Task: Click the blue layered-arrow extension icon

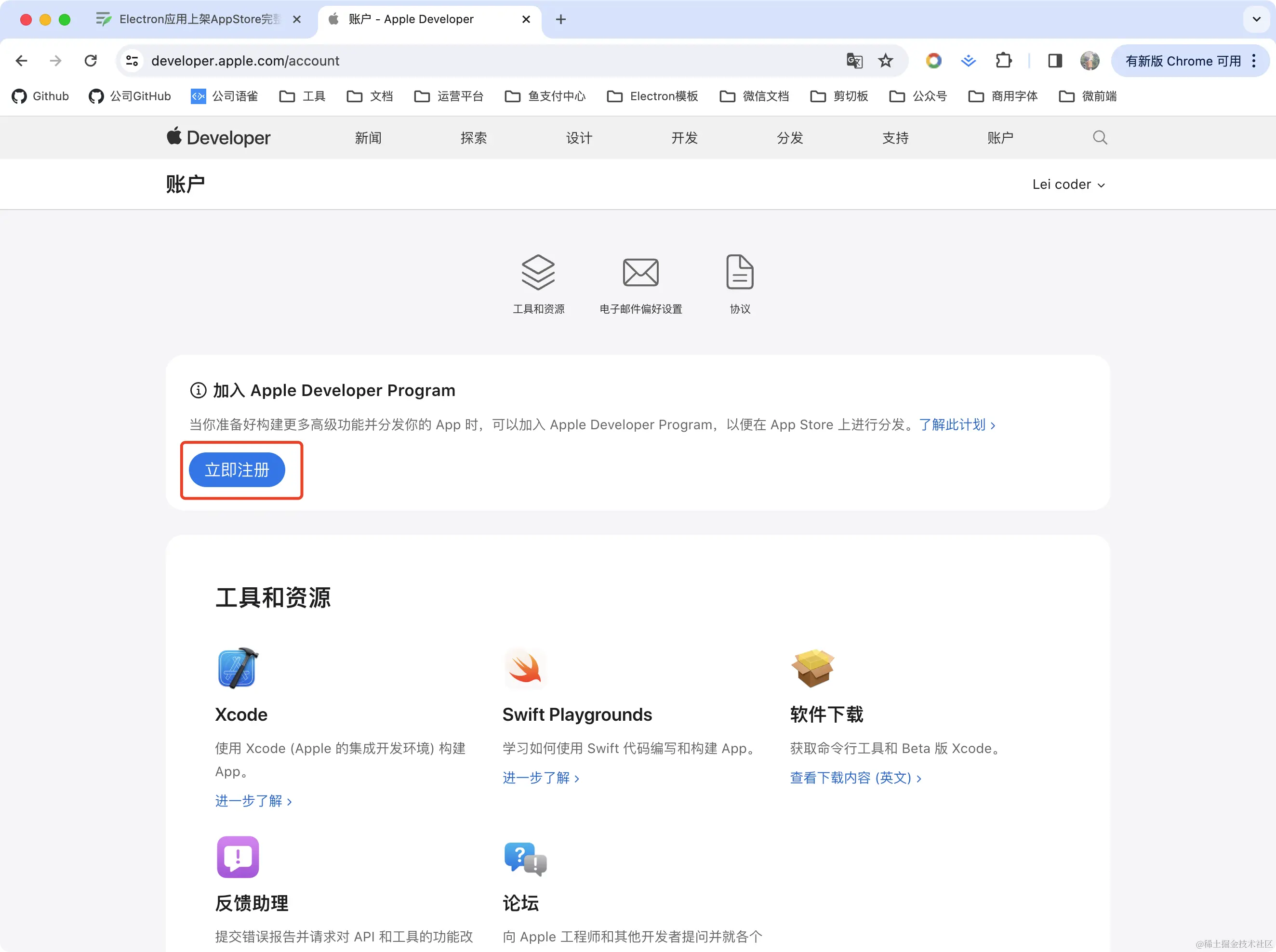Action: pos(968,61)
